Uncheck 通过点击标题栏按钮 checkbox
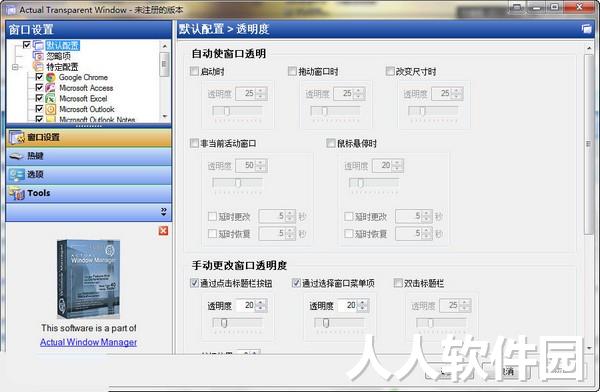 194,283
